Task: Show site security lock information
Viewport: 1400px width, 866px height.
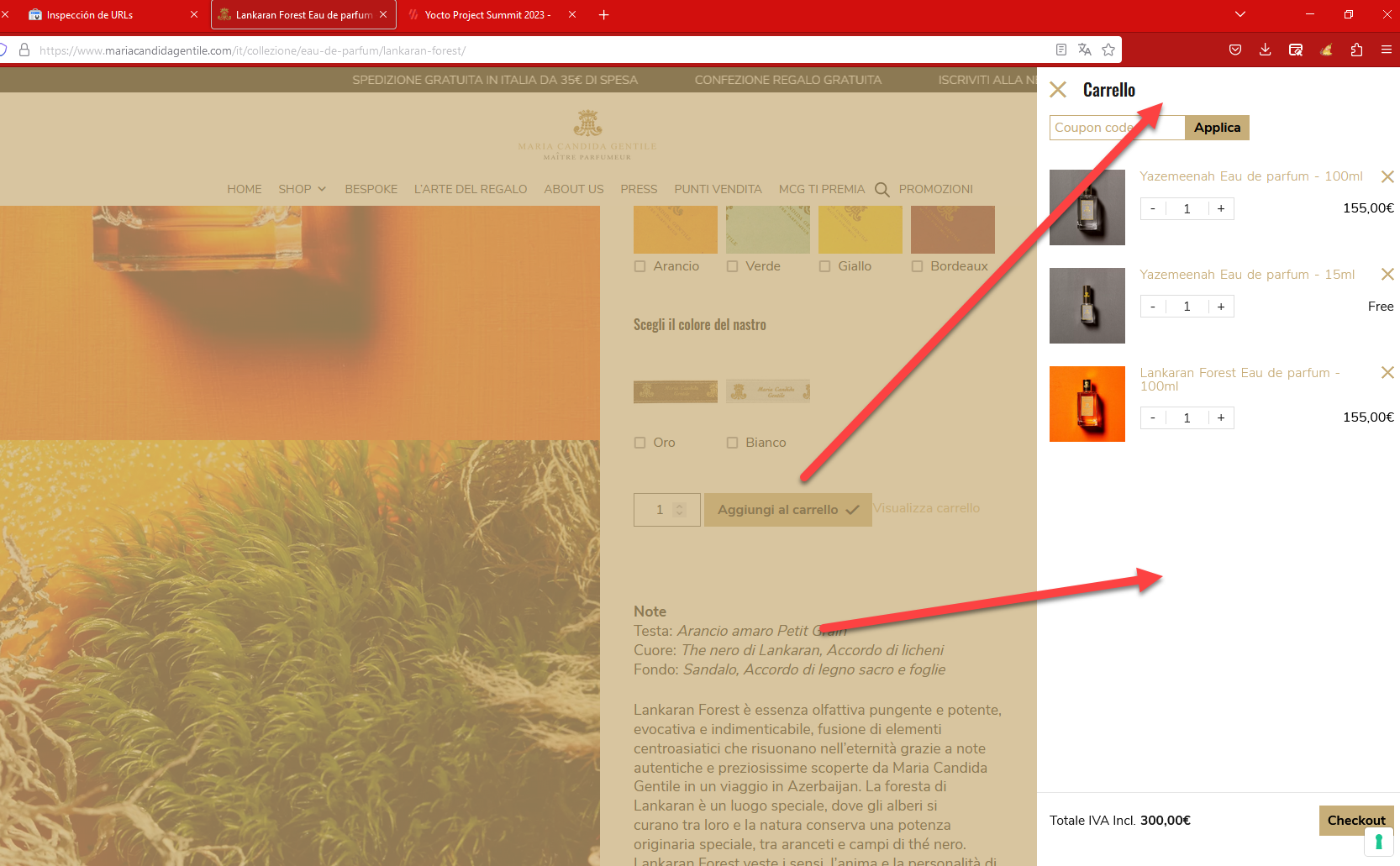Action: [24, 50]
